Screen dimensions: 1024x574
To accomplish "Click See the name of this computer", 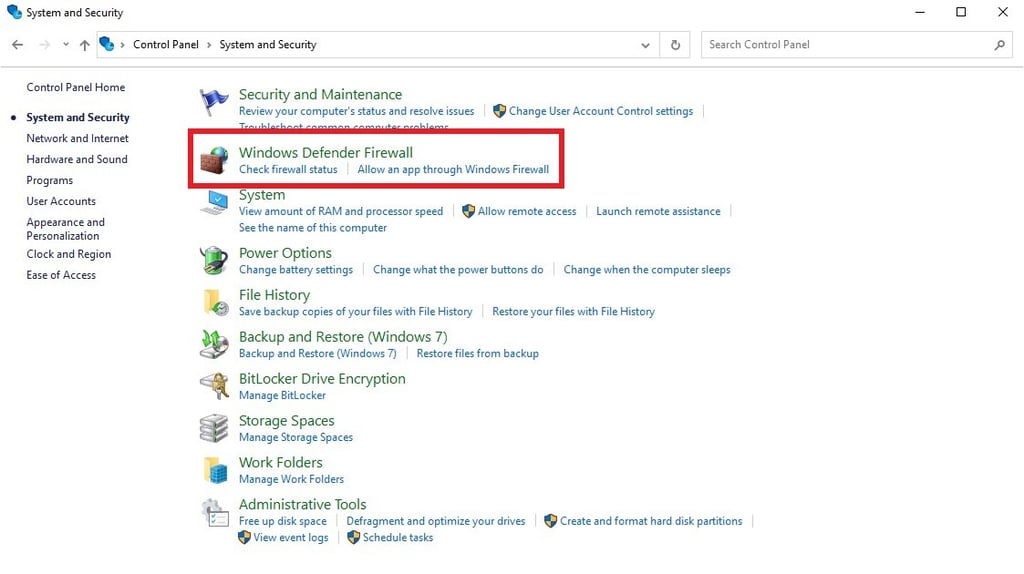I will (x=313, y=228).
